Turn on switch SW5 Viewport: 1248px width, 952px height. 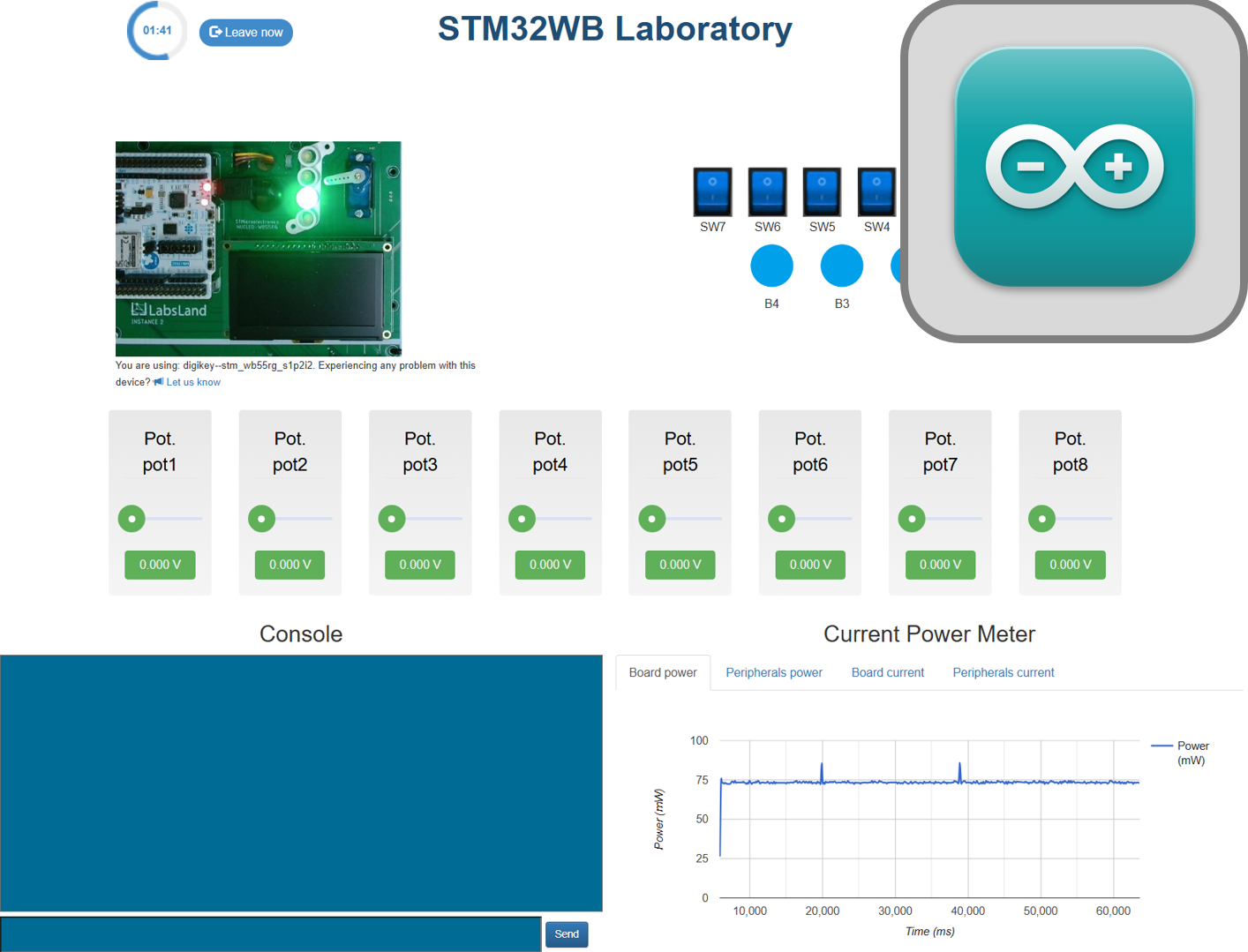822,191
